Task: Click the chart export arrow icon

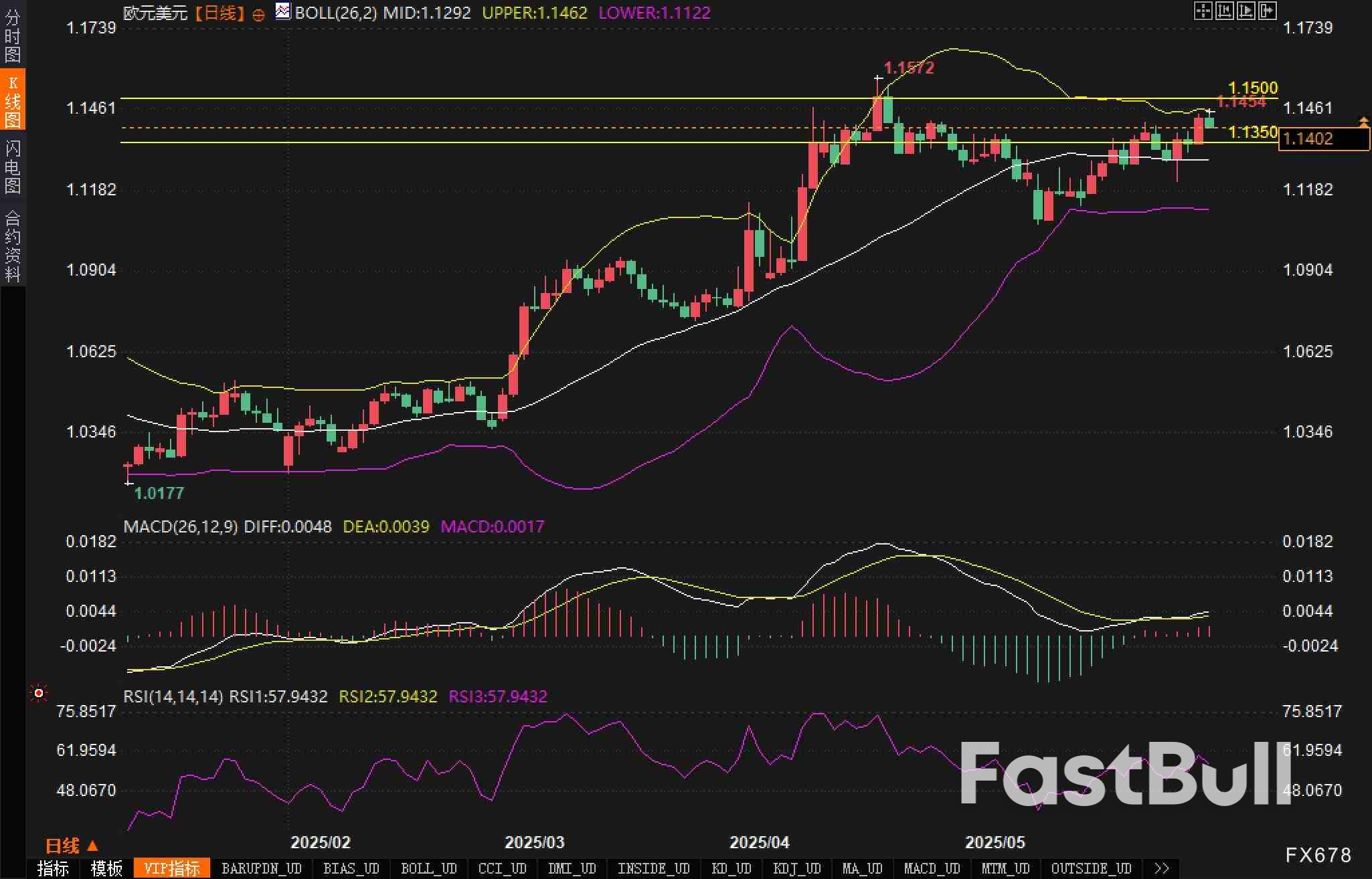Action: [1267, 11]
